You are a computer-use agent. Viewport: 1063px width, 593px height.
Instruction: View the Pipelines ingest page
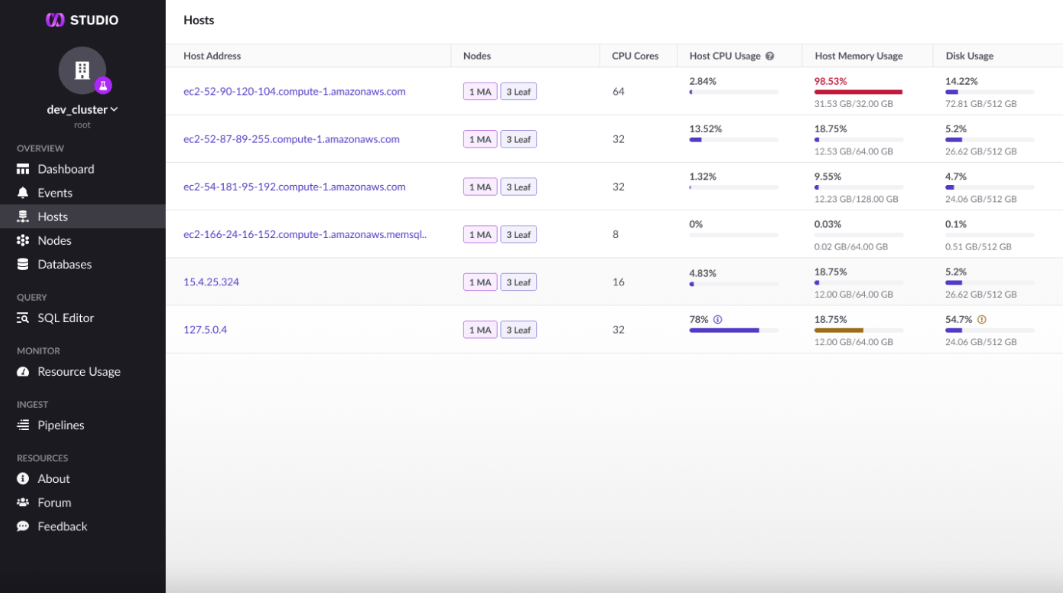tap(62, 425)
